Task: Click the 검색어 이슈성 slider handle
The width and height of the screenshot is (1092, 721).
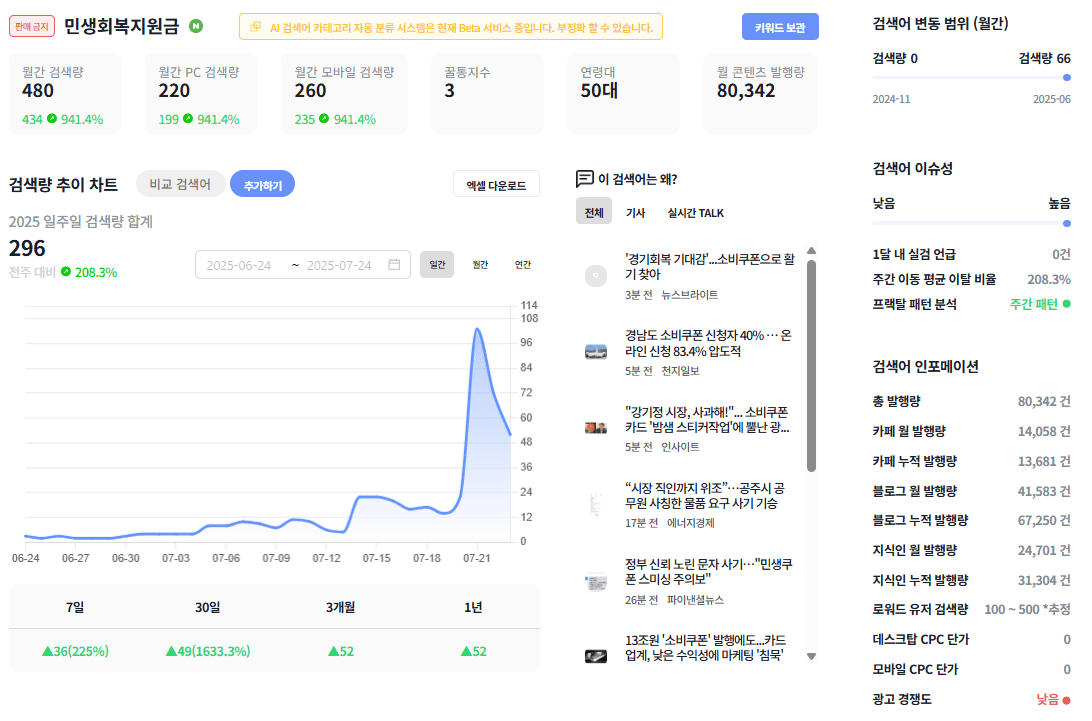Action: click(x=1067, y=224)
